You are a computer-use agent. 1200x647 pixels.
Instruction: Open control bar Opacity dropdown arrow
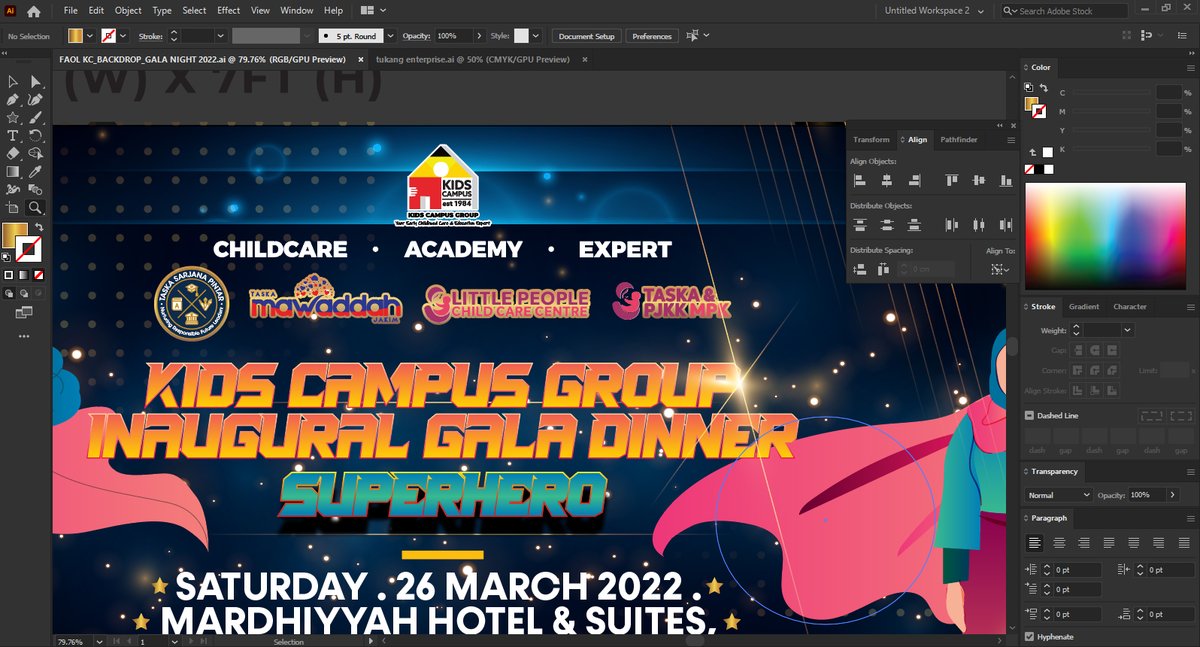[481, 36]
